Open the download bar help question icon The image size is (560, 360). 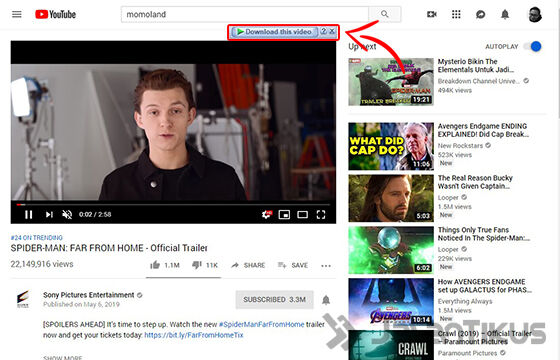click(323, 31)
